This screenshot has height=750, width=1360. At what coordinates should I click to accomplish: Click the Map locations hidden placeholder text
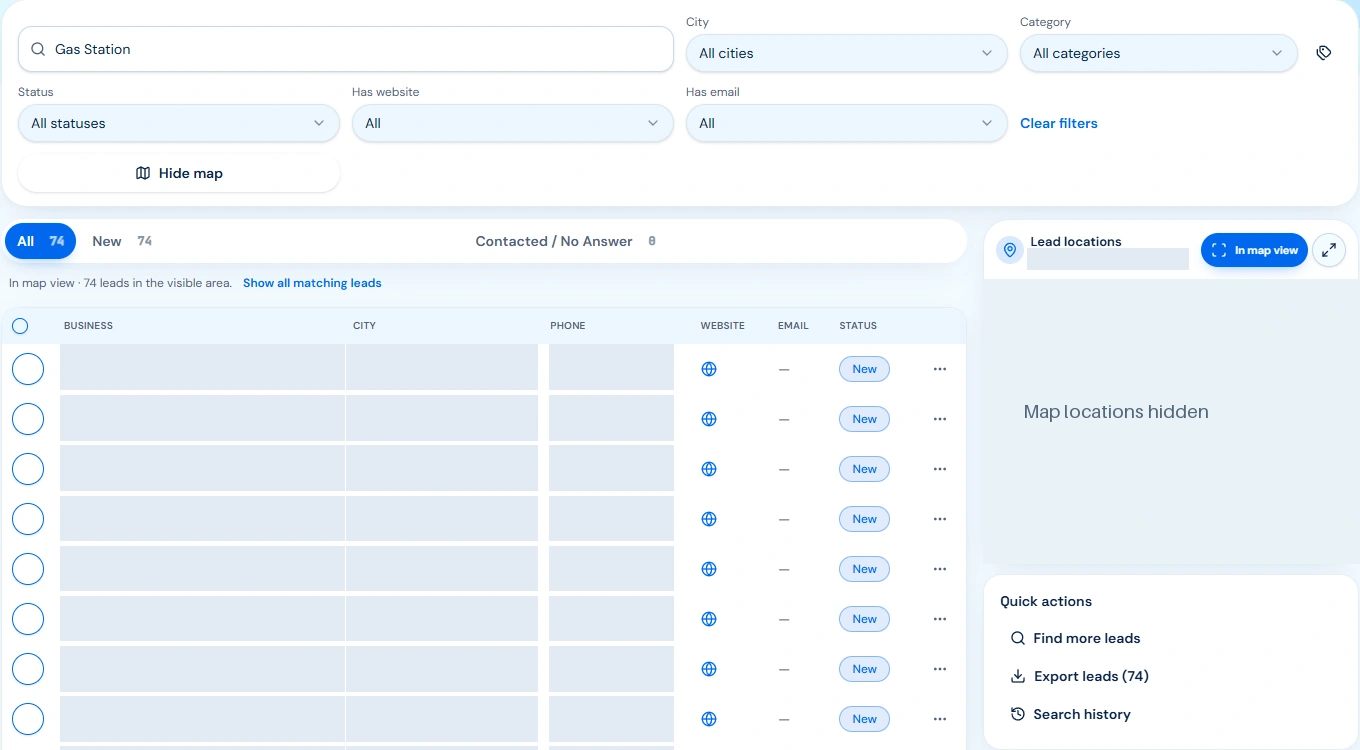tap(1116, 412)
